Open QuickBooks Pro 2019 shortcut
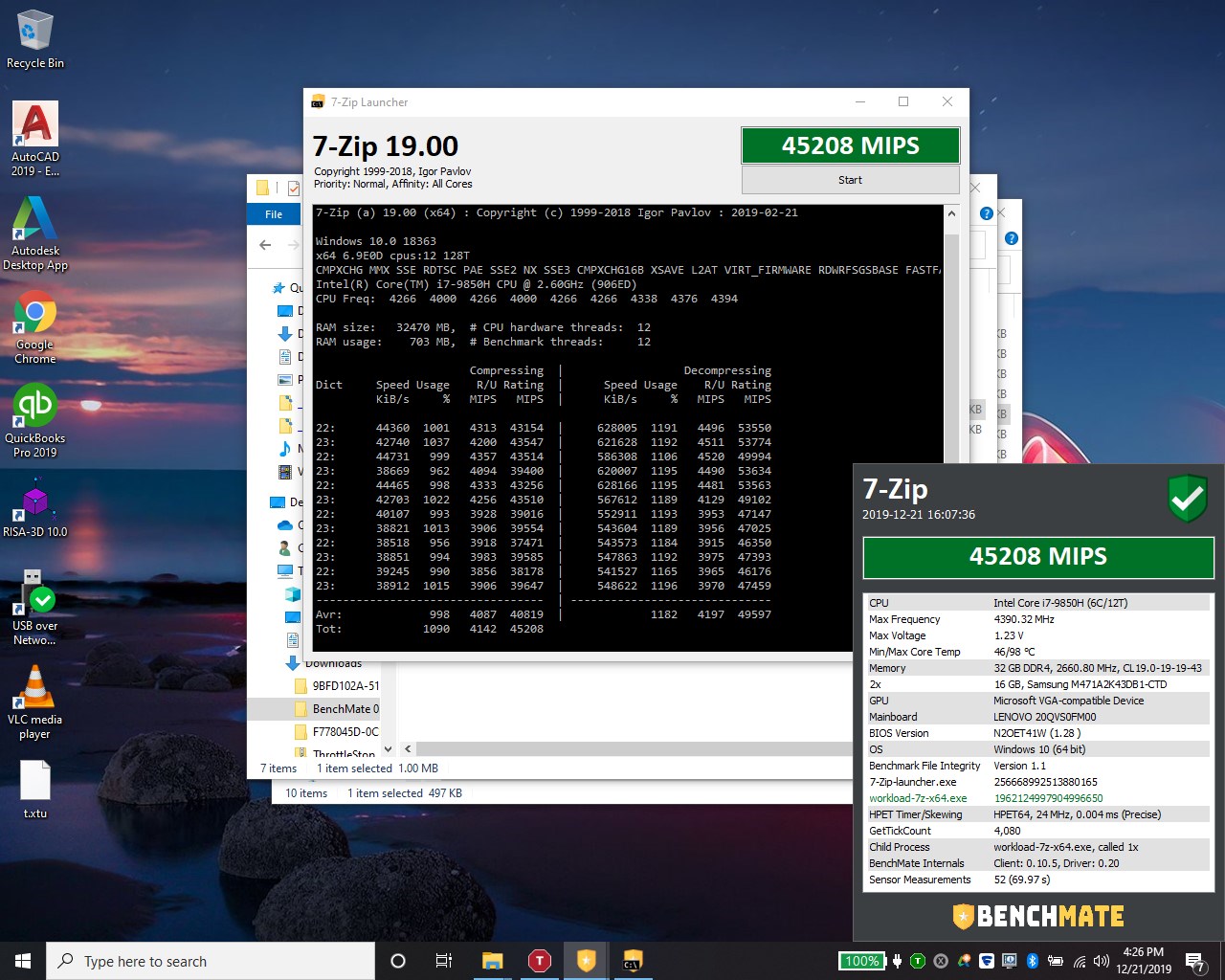Image resolution: width=1225 pixels, height=980 pixels. pyautogui.click(x=34, y=421)
